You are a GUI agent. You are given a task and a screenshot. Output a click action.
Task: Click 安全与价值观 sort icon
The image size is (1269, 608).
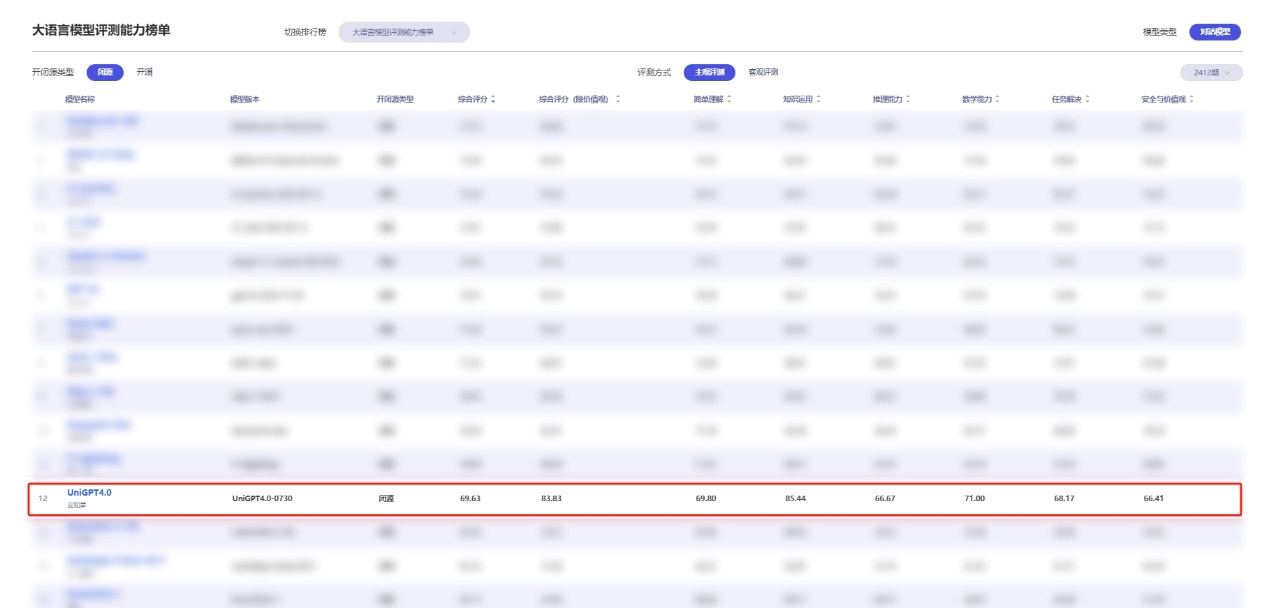[1191, 99]
